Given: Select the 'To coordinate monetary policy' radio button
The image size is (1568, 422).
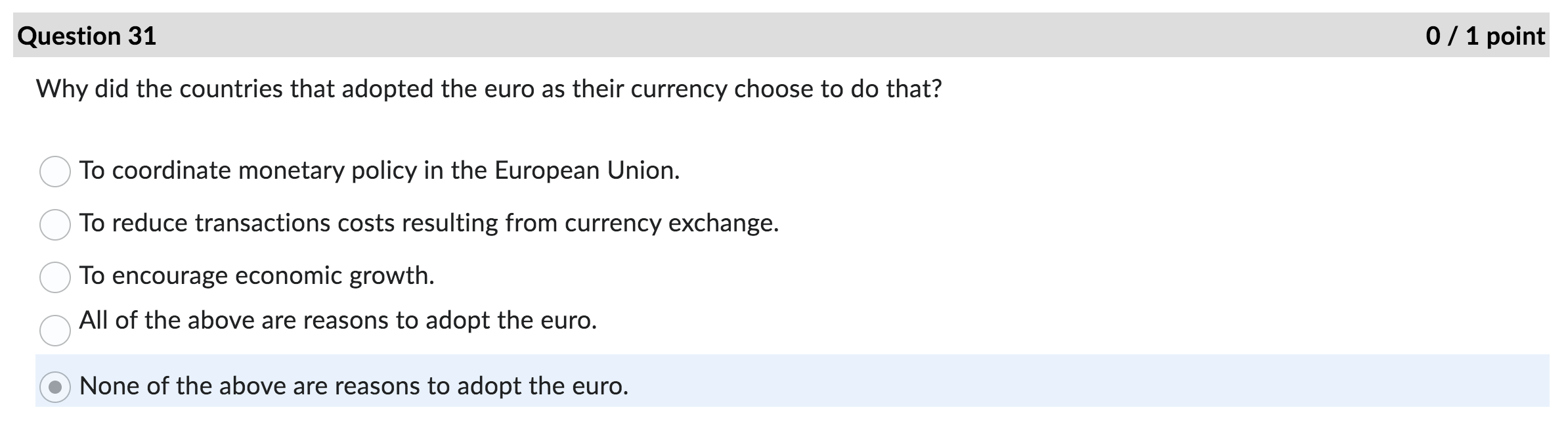Looking at the screenshot, I should pos(56,171).
